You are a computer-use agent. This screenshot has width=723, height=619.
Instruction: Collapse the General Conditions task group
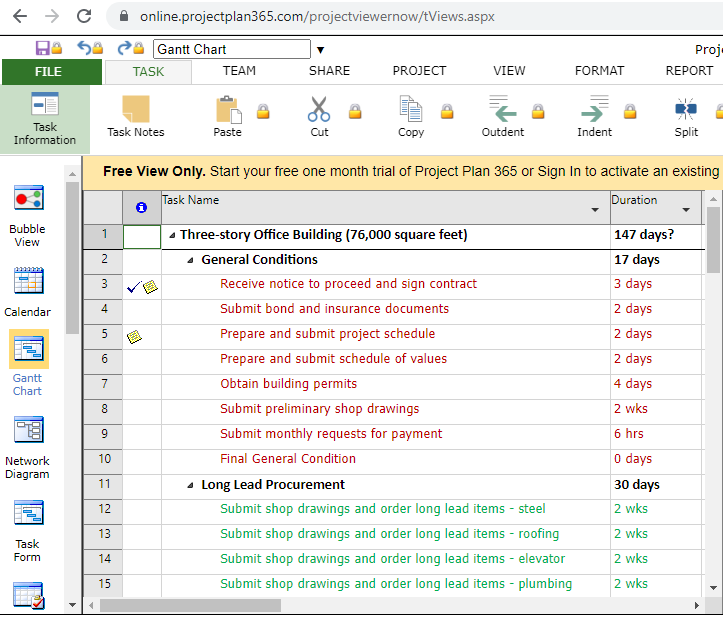(x=191, y=260)
